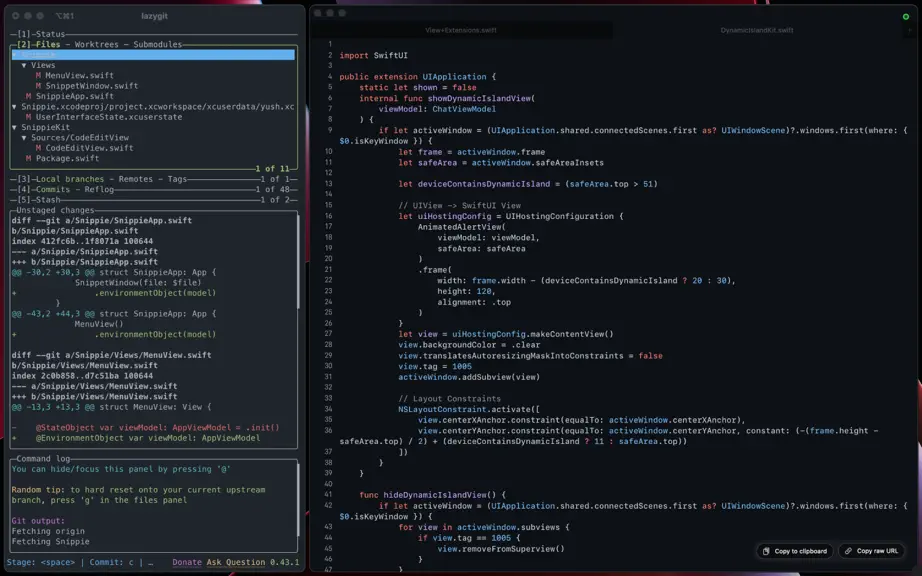
Task: Collapse the Views folder in lazygit files
Action: click(24, 65)
